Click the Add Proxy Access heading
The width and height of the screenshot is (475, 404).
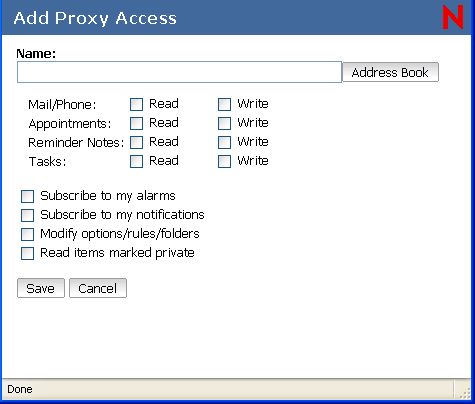point(95,18)
